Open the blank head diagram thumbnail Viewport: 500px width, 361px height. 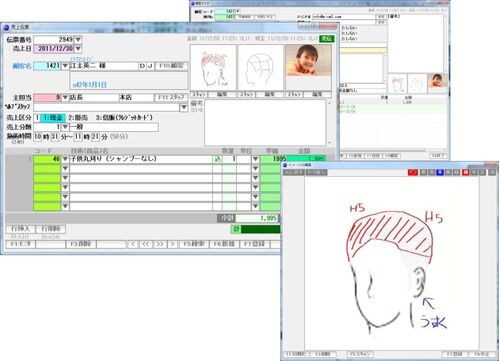(x=260, y=68)
